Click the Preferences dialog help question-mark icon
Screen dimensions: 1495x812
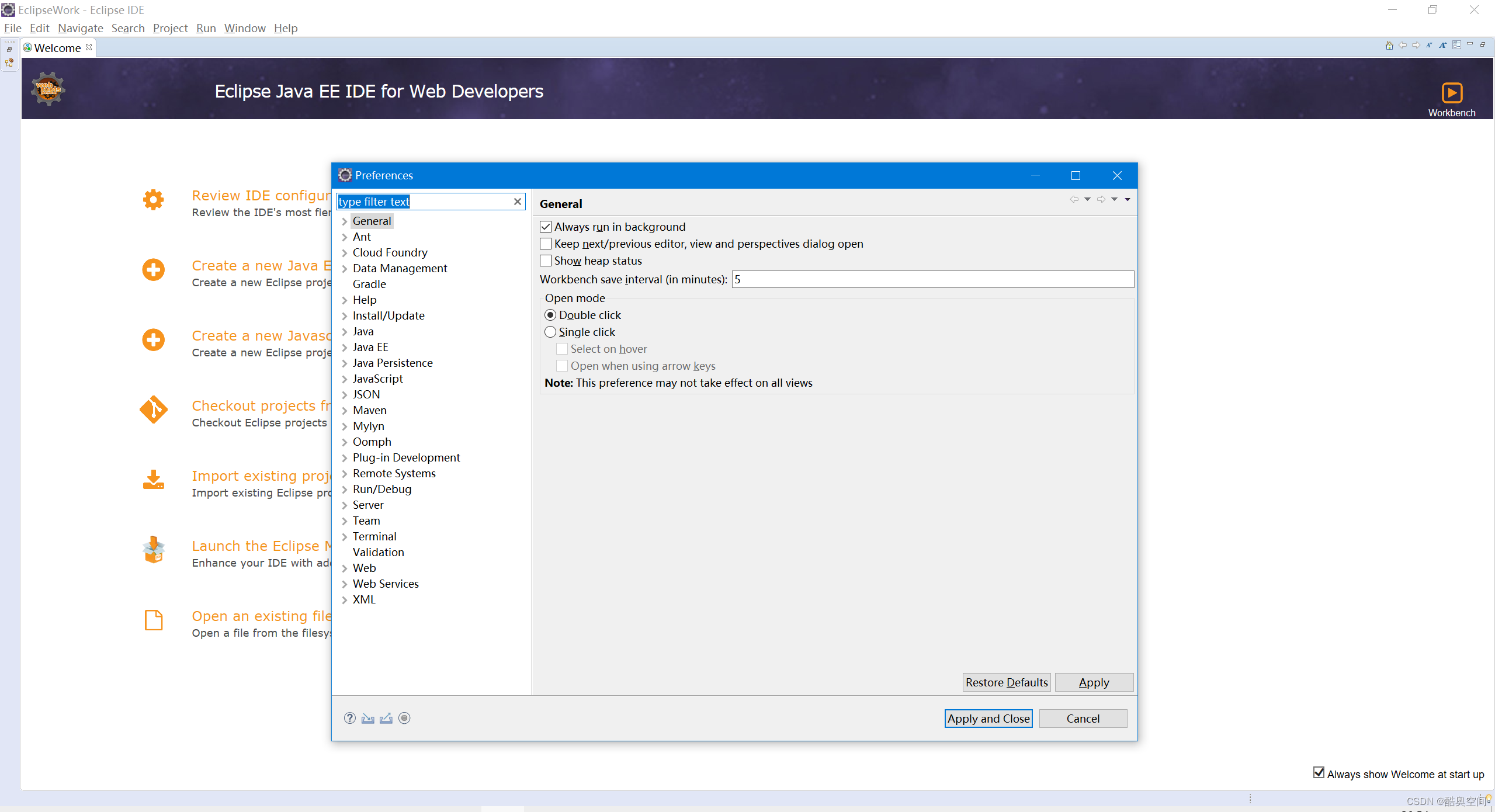click(349, 718)
